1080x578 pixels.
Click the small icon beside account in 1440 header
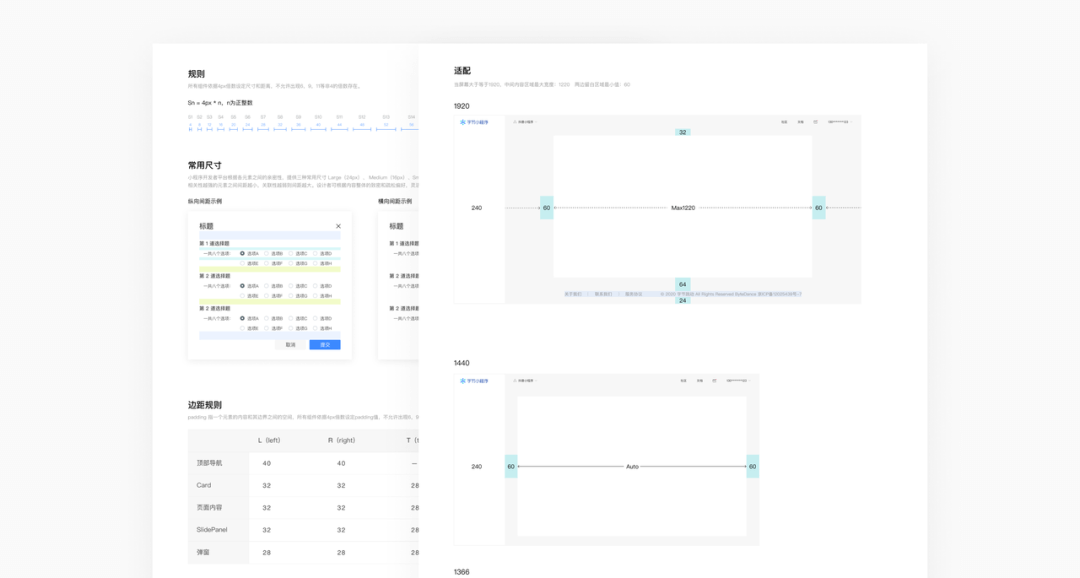tap(714, 380)
